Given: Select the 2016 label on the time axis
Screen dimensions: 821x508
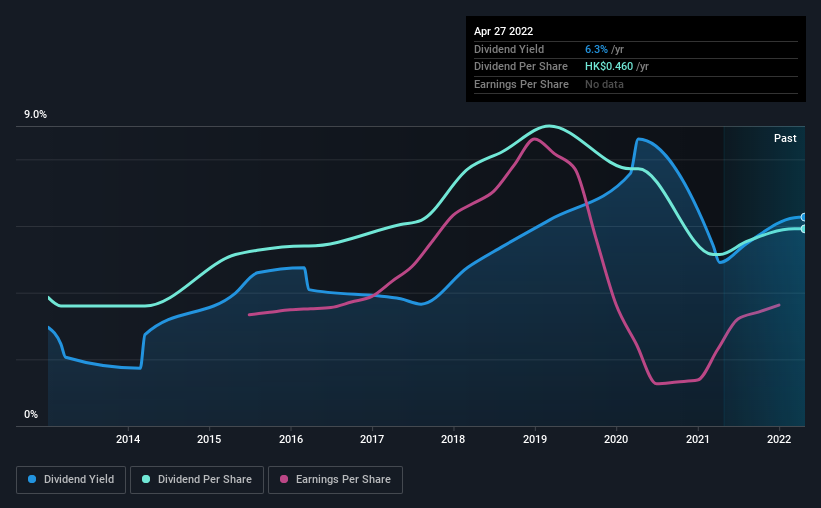Looking at the screenshot, I should click(x=291, y=439).
